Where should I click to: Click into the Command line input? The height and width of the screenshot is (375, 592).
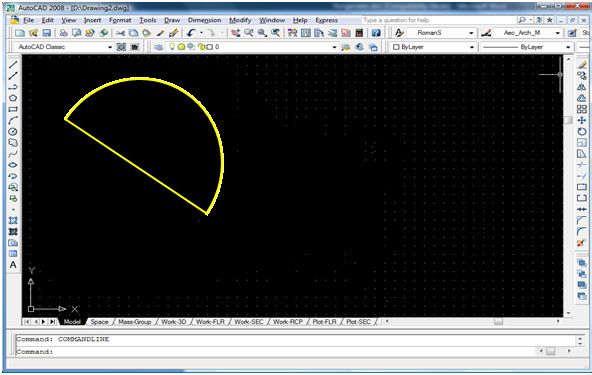coord(294,352)
